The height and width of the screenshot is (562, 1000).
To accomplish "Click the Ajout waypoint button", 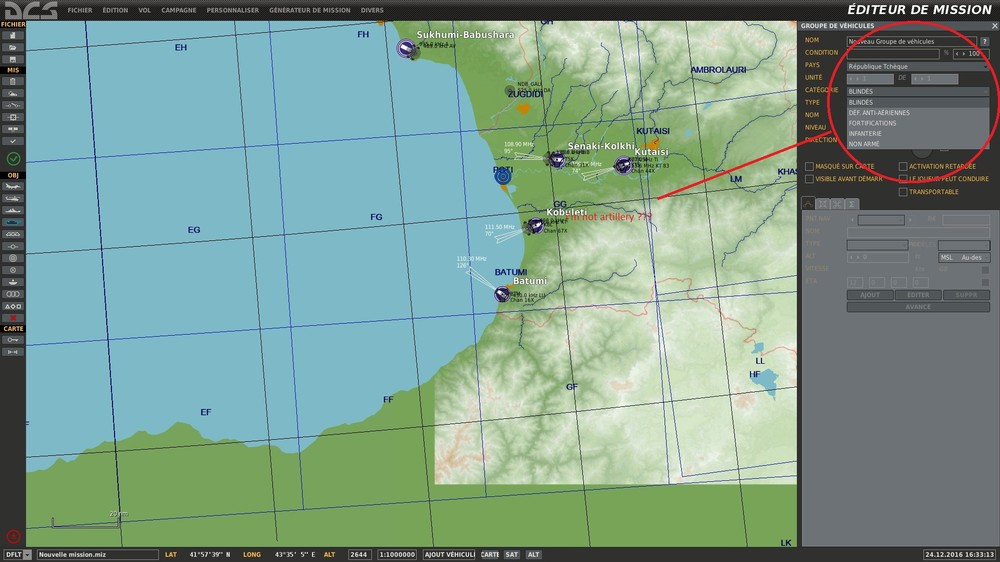I will (870, 295).
